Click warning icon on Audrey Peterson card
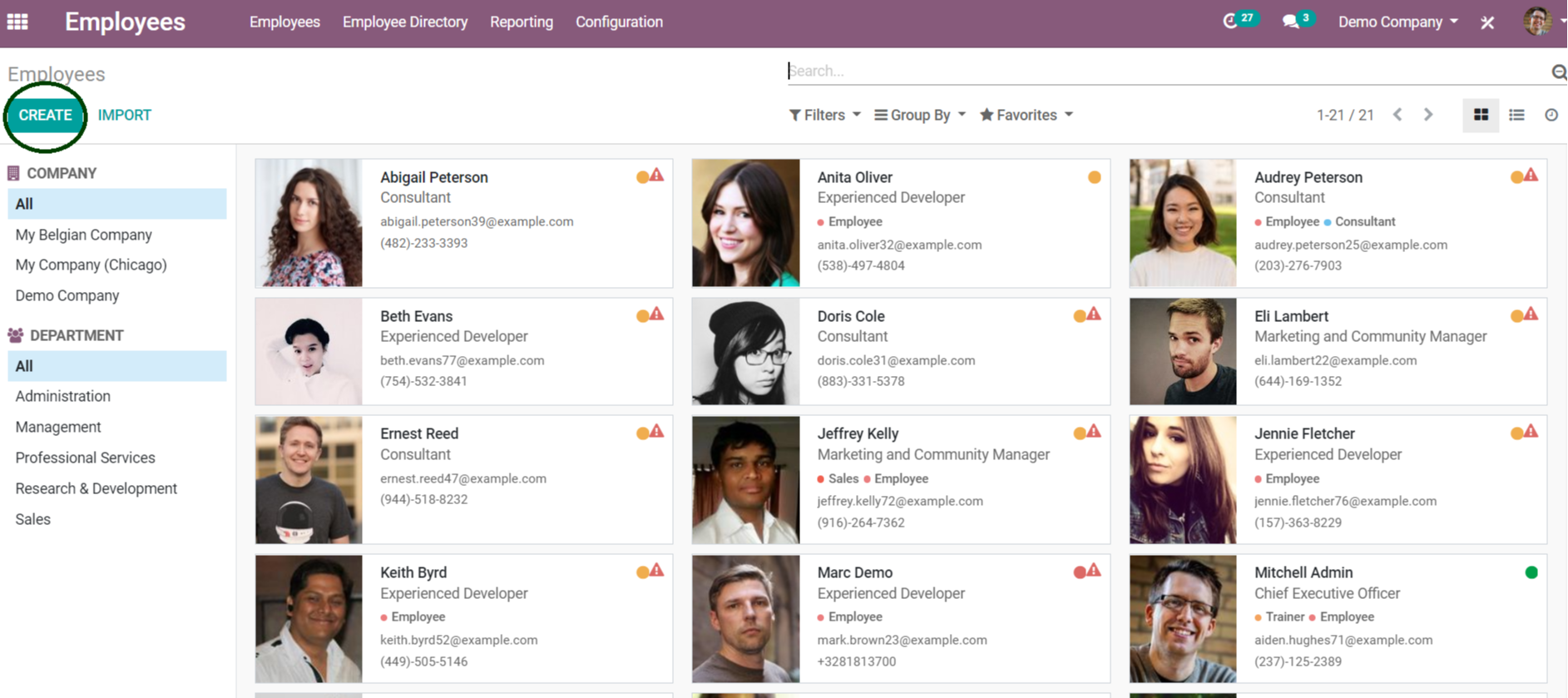Image resolution: width=1568 pixels, height=698 pixels. 1531,176
